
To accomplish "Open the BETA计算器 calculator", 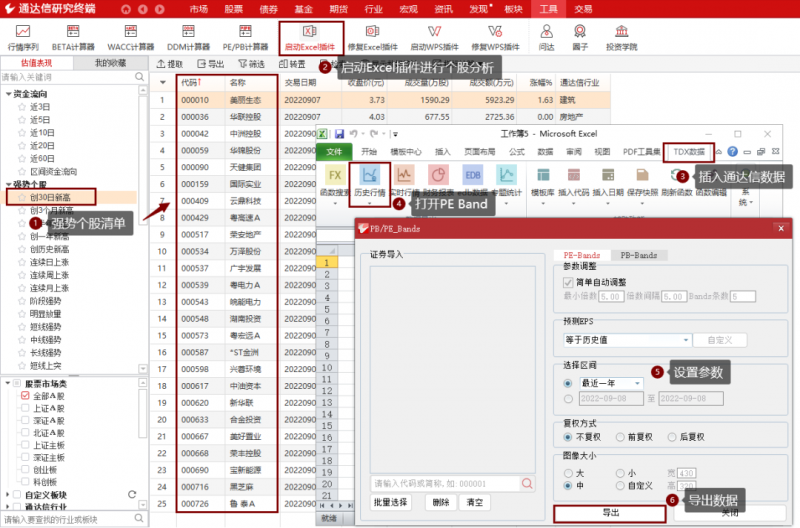I will (x=73, y=38).
